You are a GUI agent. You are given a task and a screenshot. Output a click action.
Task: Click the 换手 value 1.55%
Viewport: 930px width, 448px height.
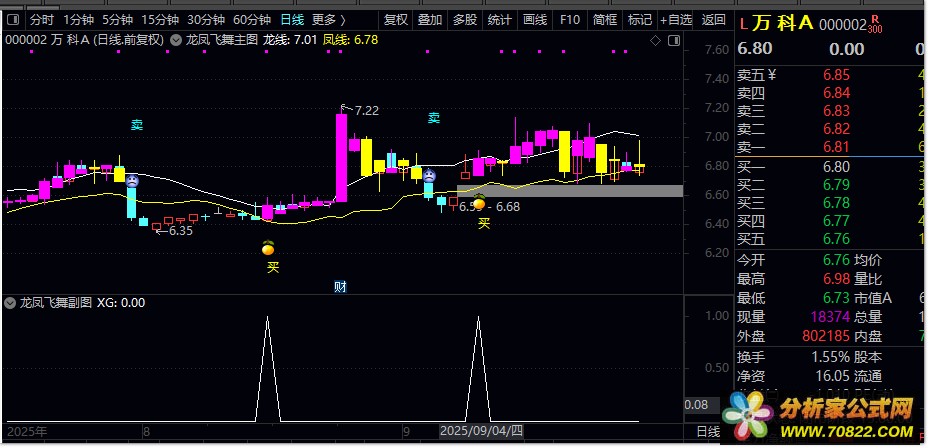(x=831, y=357)
